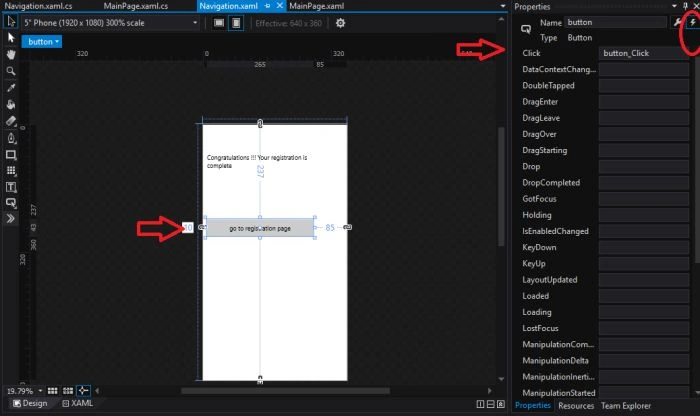The width and height of the screenshot is (700, 416).
Task: Activate the Pan hand tool
Action: 11,54
